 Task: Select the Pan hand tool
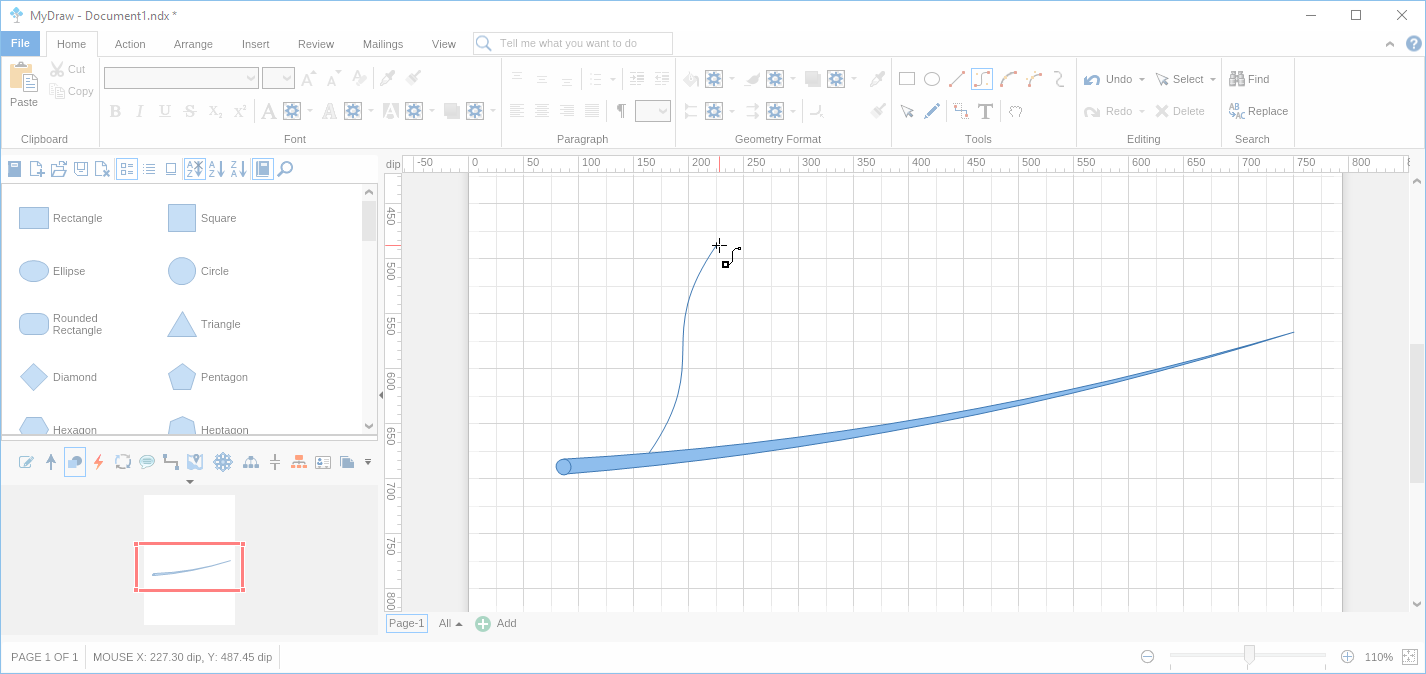(1016, 111)
